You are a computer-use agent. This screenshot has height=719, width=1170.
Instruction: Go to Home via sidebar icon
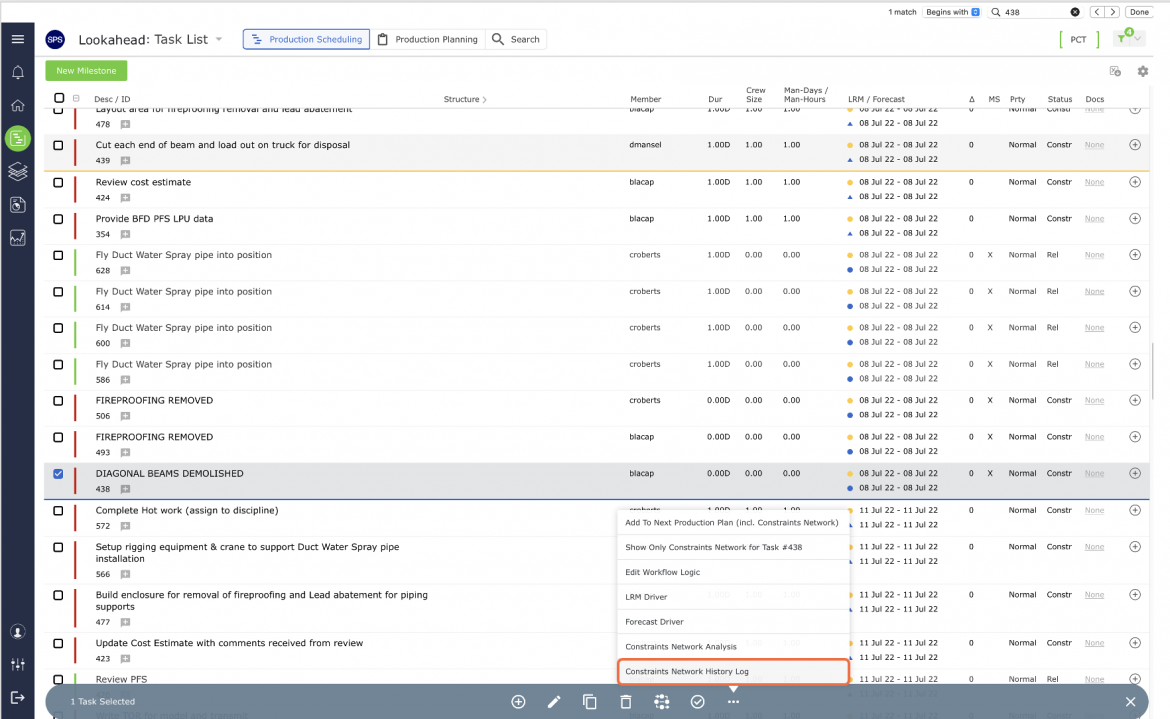click(18, 105)
